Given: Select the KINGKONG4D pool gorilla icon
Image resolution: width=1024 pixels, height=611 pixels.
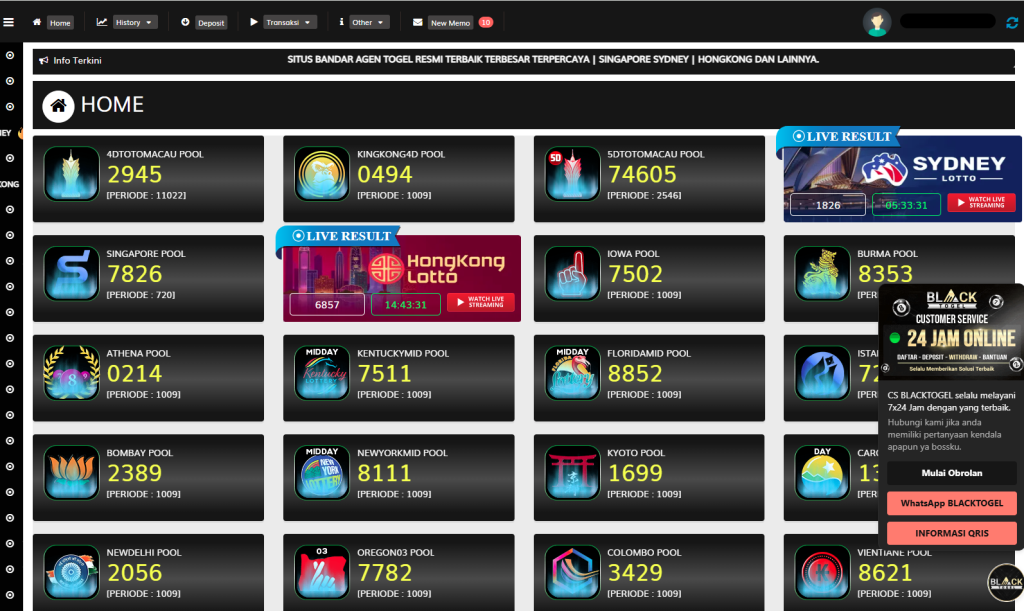Looking at the screenshot, I should click(321, 174).
